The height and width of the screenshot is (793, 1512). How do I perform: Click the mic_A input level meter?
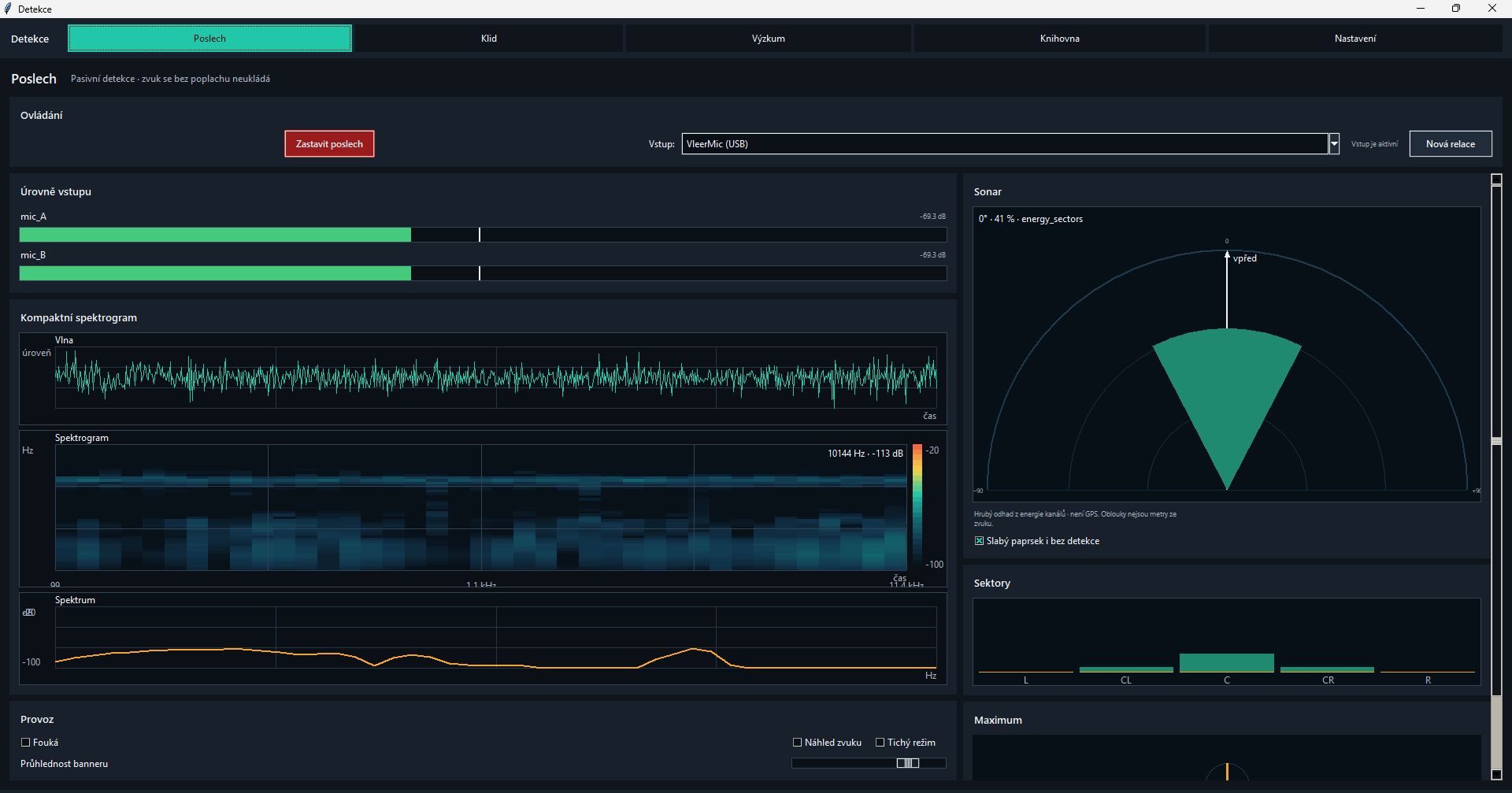[x=483, y=235]
